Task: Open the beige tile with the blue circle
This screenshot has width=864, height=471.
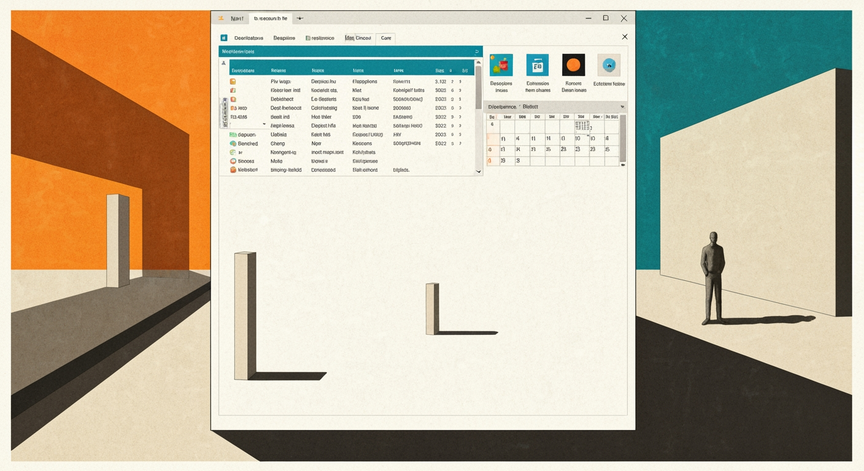Action: click(x=609, y=65)
